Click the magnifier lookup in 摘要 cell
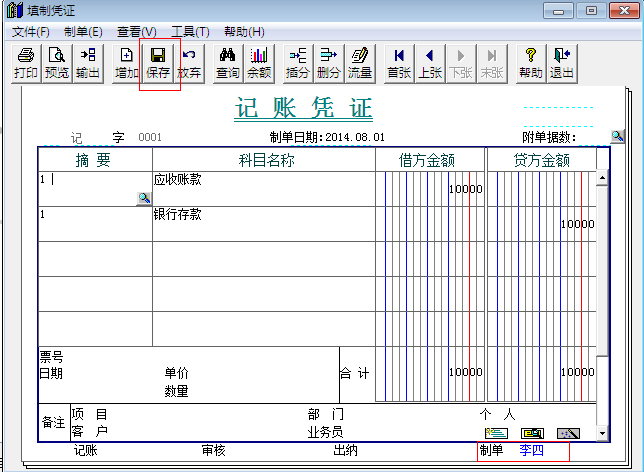 pos(144,199)
